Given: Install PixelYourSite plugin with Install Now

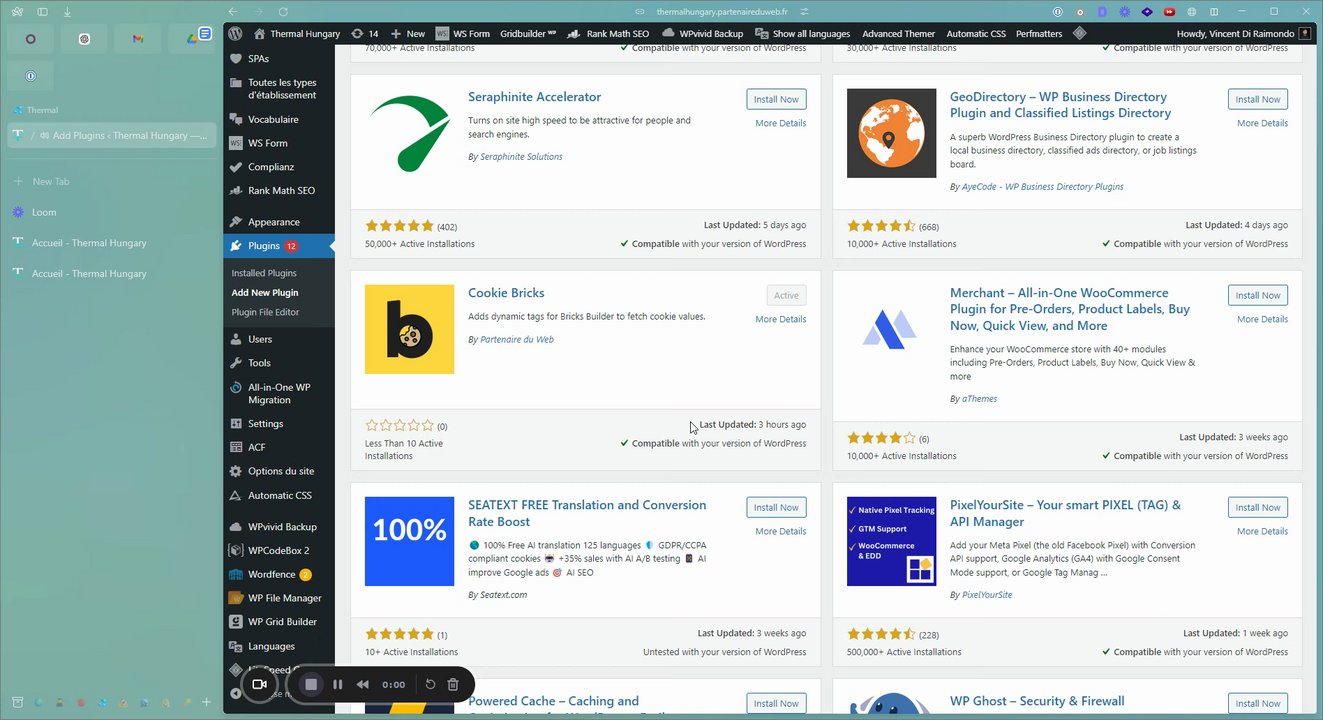Looking at the screenshot, I should tap(1258, 507).
